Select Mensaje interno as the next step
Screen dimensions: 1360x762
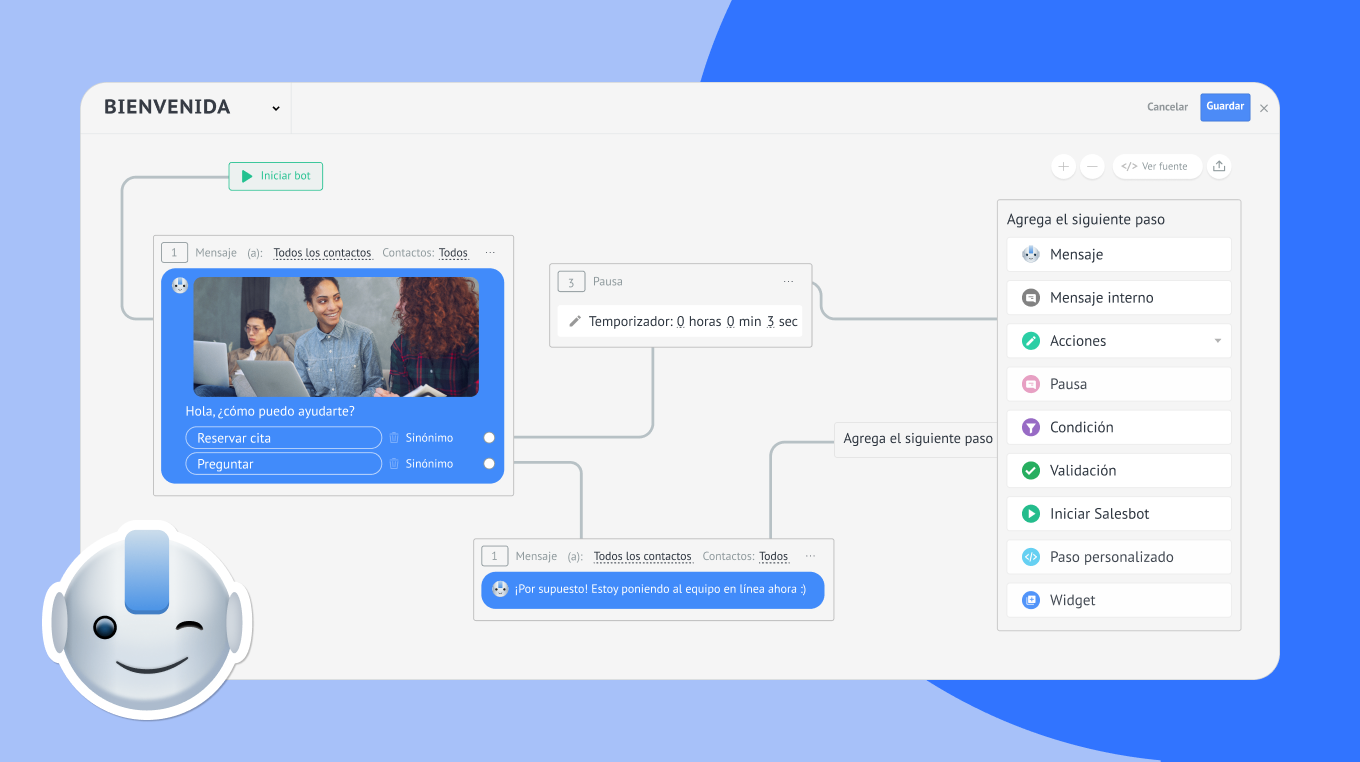(1119, 297)
